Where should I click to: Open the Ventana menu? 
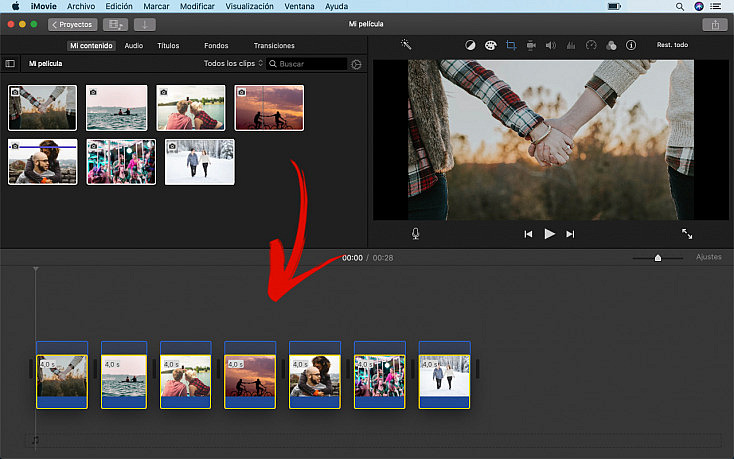click(x=299, y=6)
